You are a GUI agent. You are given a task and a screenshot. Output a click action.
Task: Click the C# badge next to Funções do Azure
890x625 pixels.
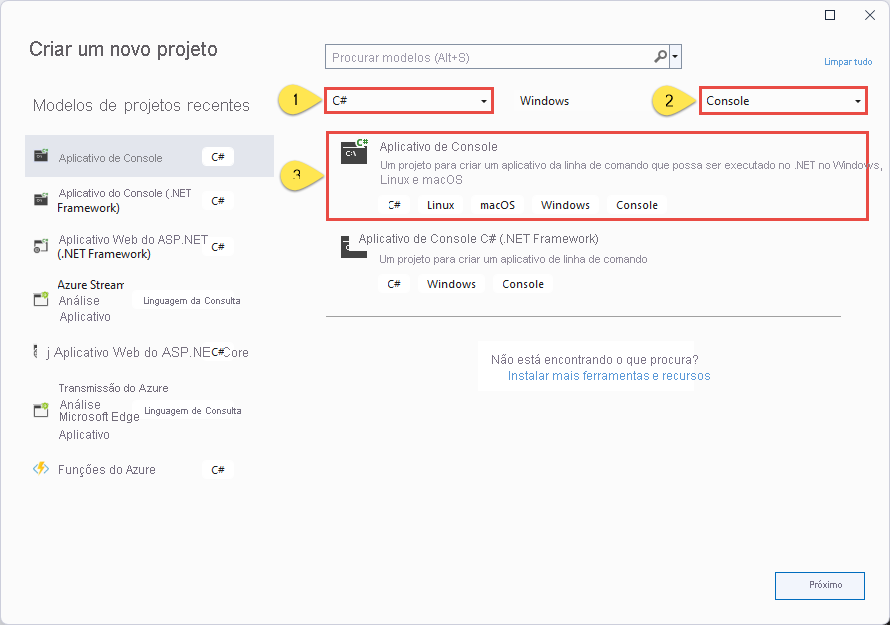coord(218,468)
